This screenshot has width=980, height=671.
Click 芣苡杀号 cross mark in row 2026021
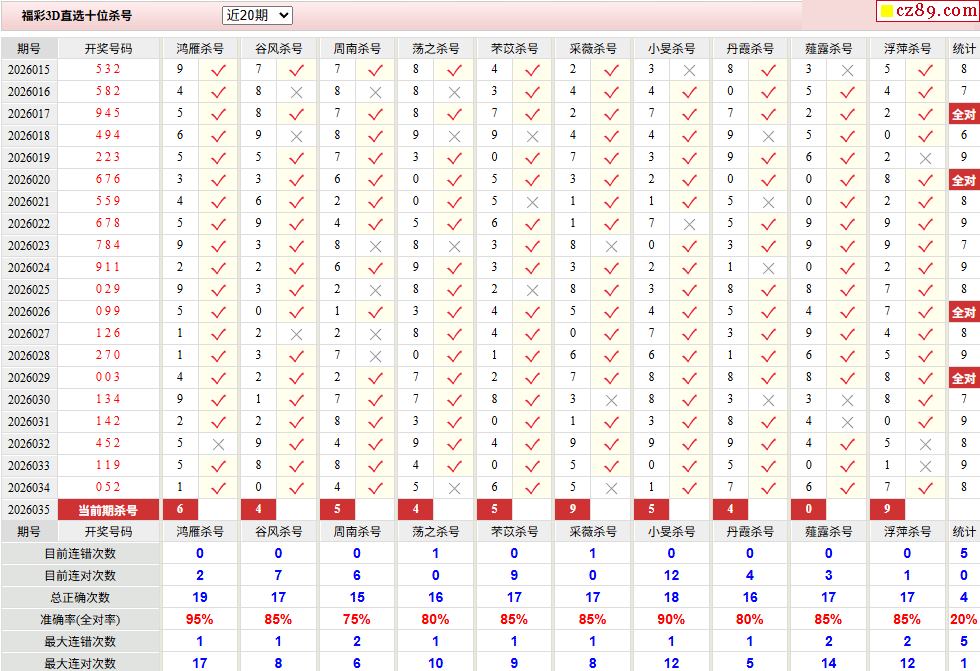532,202
